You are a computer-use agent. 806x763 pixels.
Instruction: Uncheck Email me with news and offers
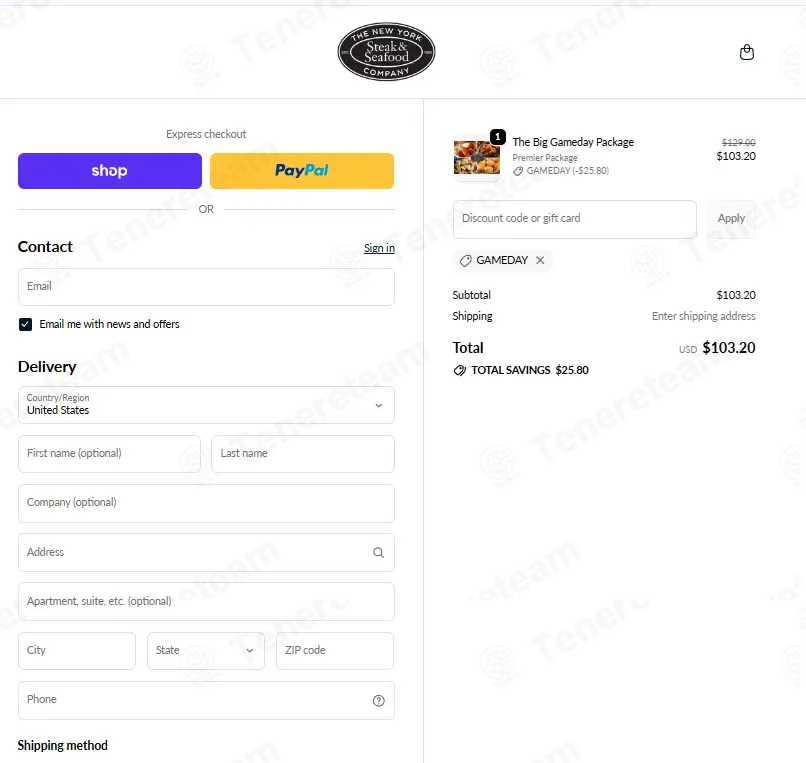click(x=26, y=324)
